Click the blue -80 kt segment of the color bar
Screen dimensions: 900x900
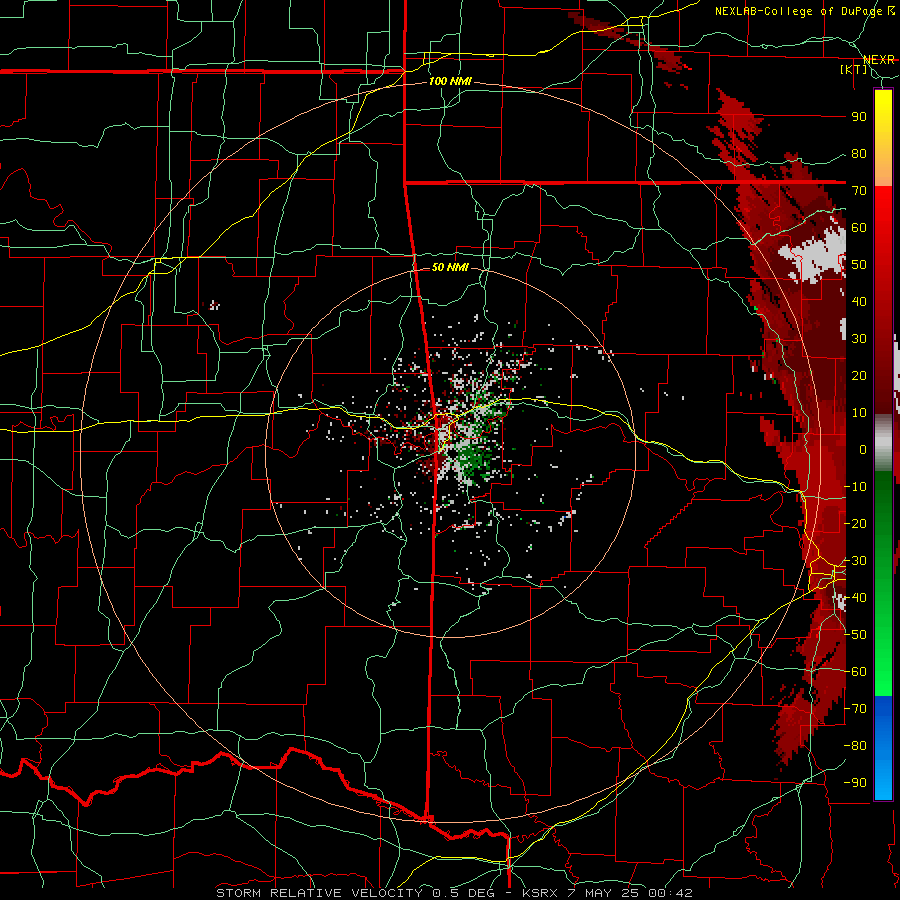pyautogui.click(x=883, y=745)
